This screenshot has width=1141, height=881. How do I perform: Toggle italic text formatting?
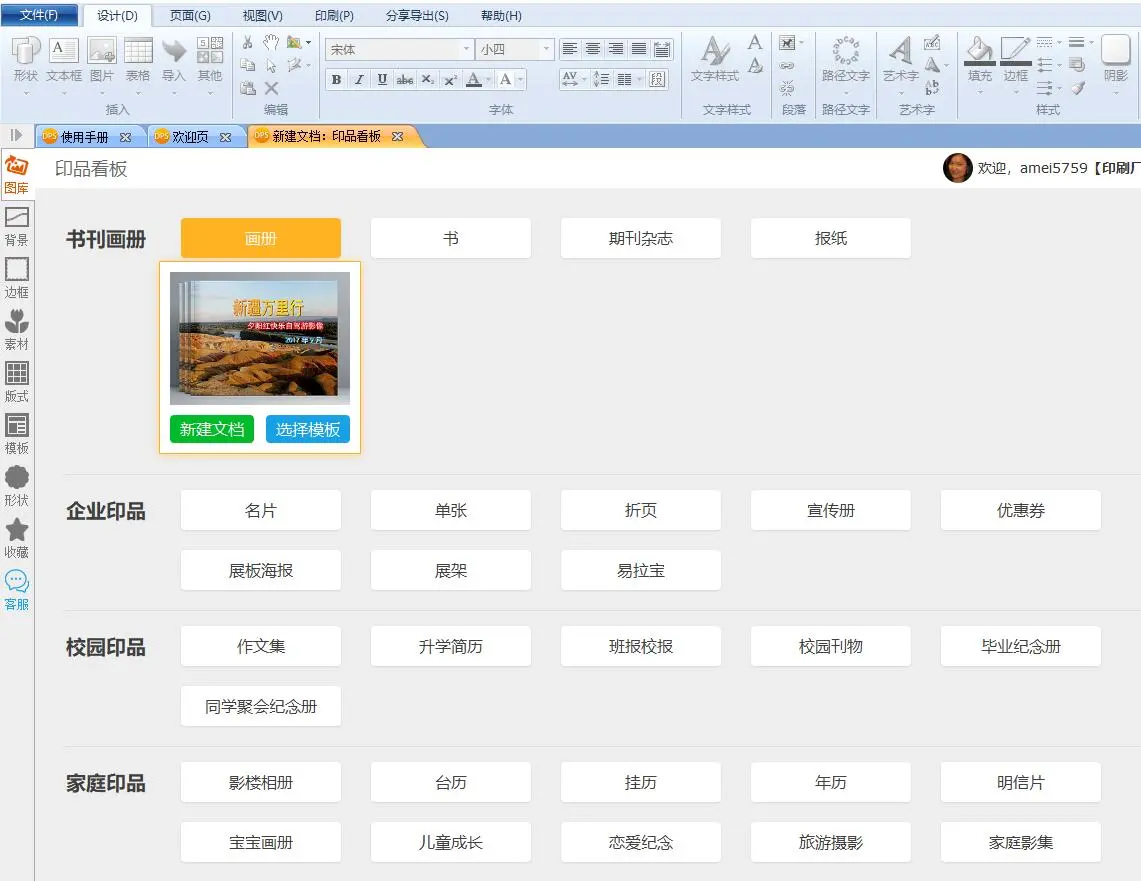coord(359,80)
